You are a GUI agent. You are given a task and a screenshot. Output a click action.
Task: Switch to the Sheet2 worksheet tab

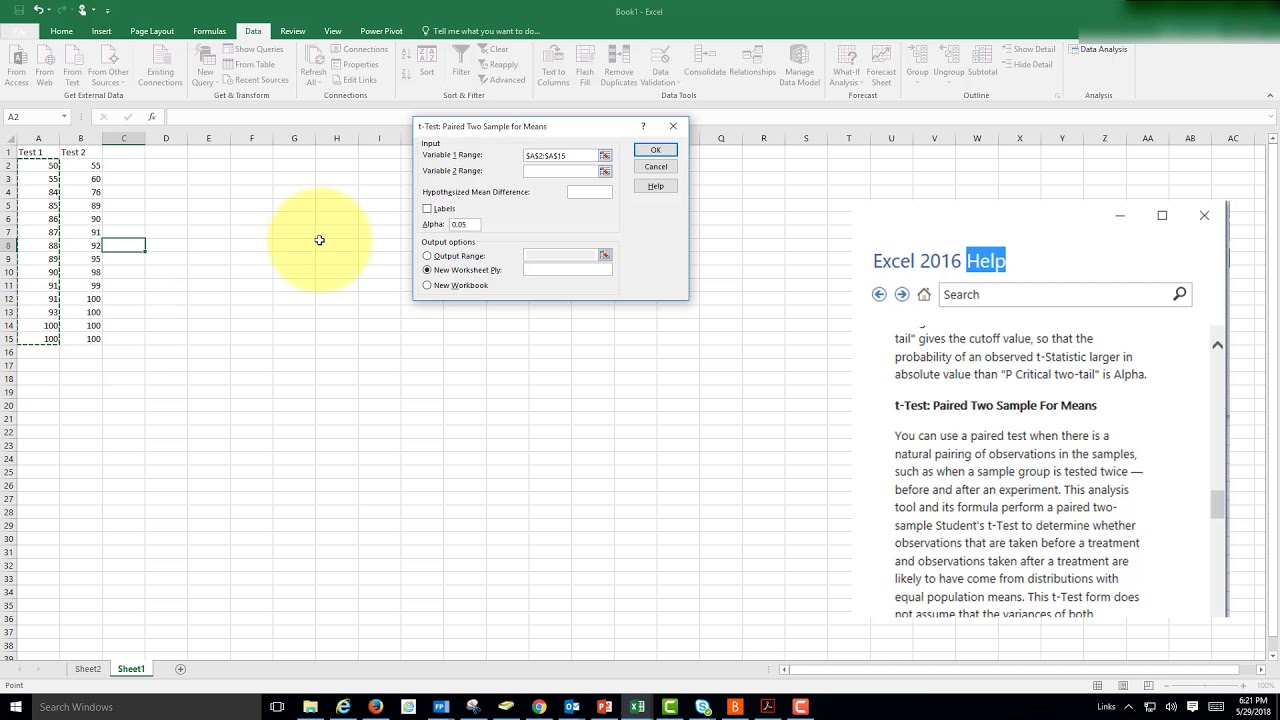point(88,669)
